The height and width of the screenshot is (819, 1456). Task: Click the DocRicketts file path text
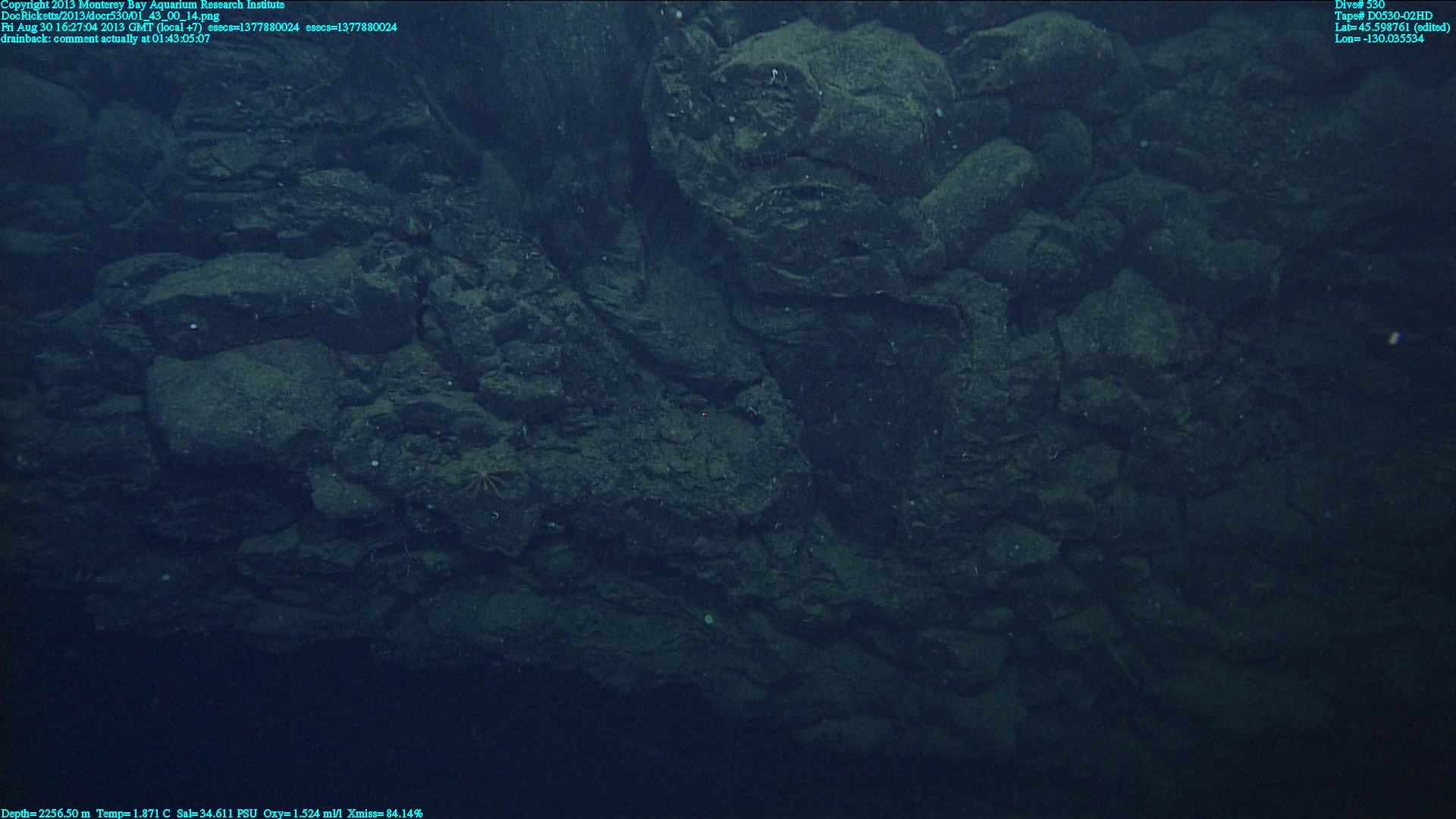click(110, 16)
